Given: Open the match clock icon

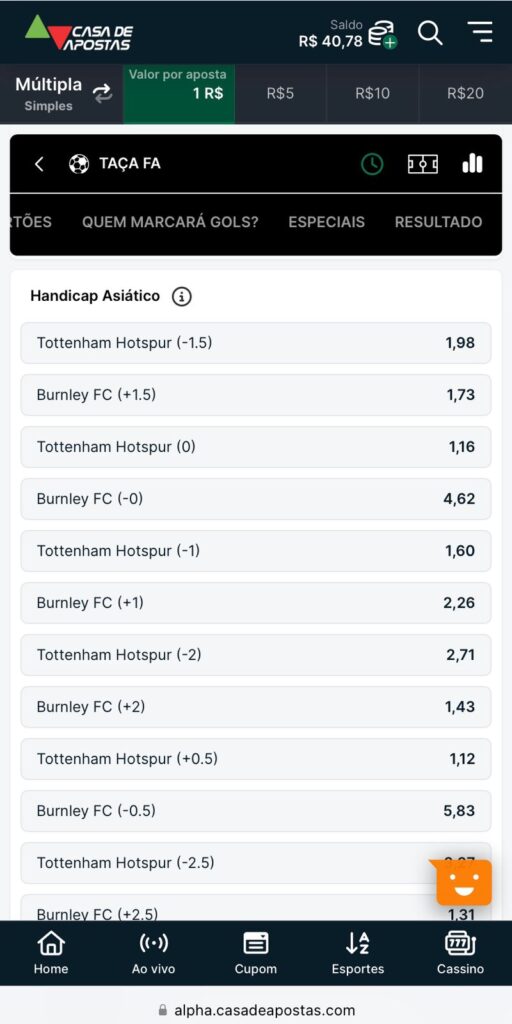Looking at the screenshot, I should point(372,164).
